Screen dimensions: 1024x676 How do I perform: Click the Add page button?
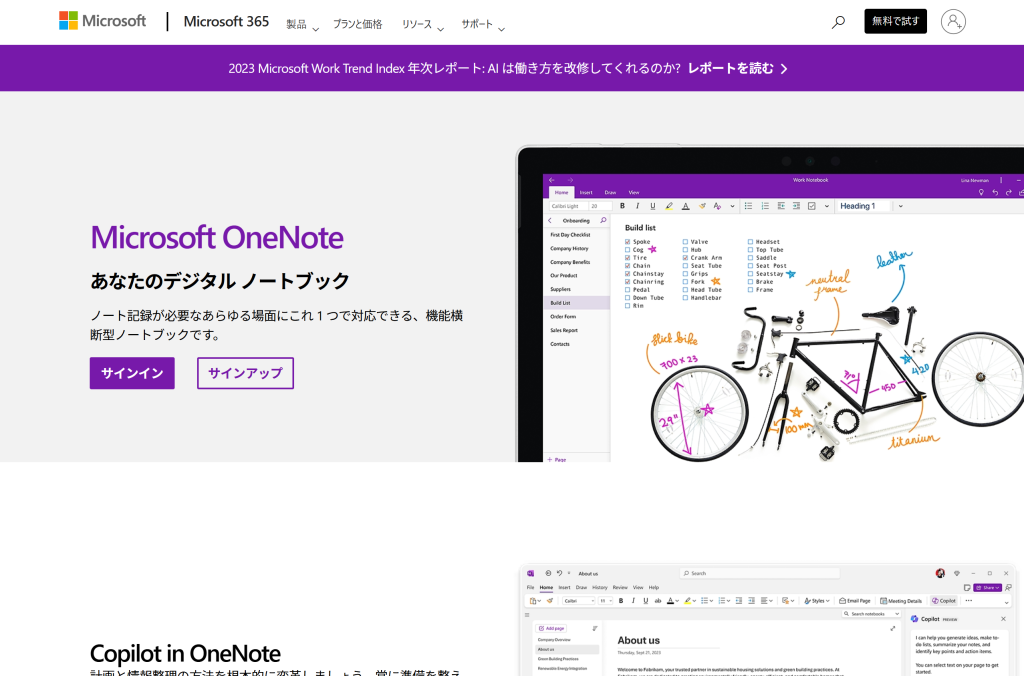(552, 628)
